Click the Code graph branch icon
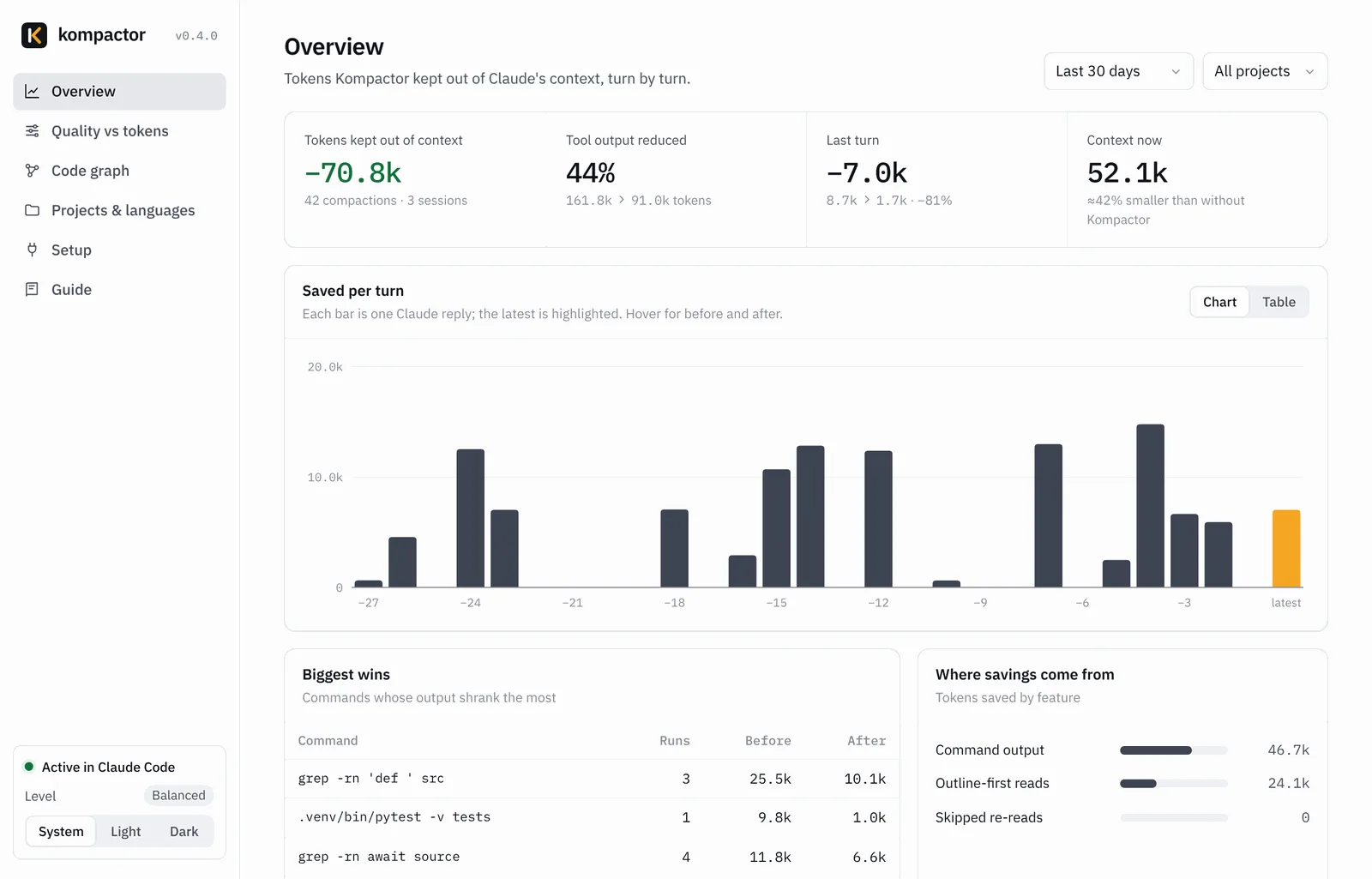1372x879 pixels. pyautogui.click(x=32, y=171)
